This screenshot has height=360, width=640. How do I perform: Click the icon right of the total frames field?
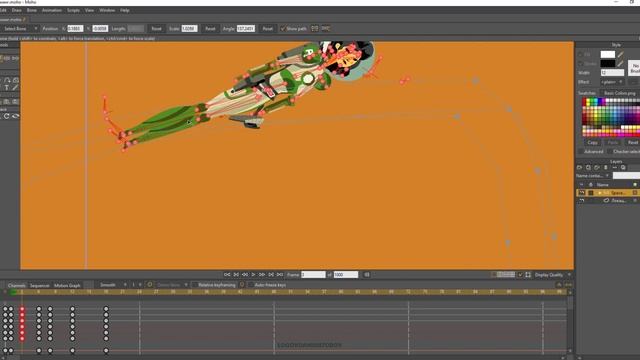[x=367, y=275]
